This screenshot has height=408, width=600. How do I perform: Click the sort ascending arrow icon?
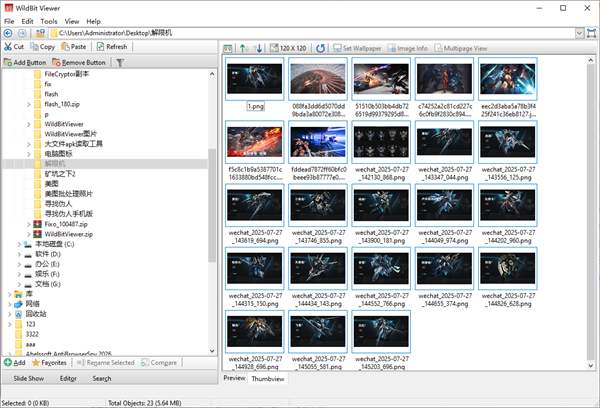pos(243,48)
